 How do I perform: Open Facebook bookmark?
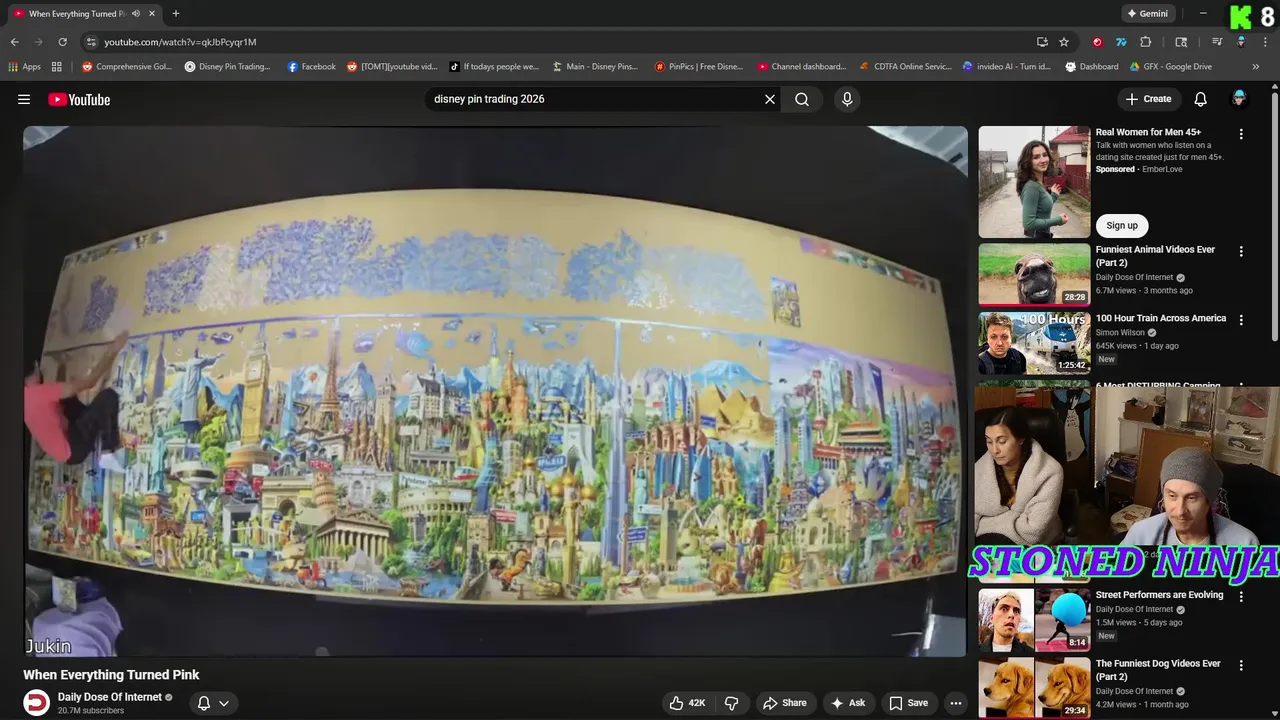(x=312, y=67)
